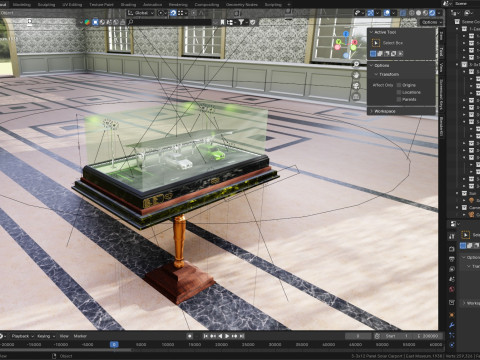Toggle viewport overlays button
480x360 pixels.
[387, 13]
